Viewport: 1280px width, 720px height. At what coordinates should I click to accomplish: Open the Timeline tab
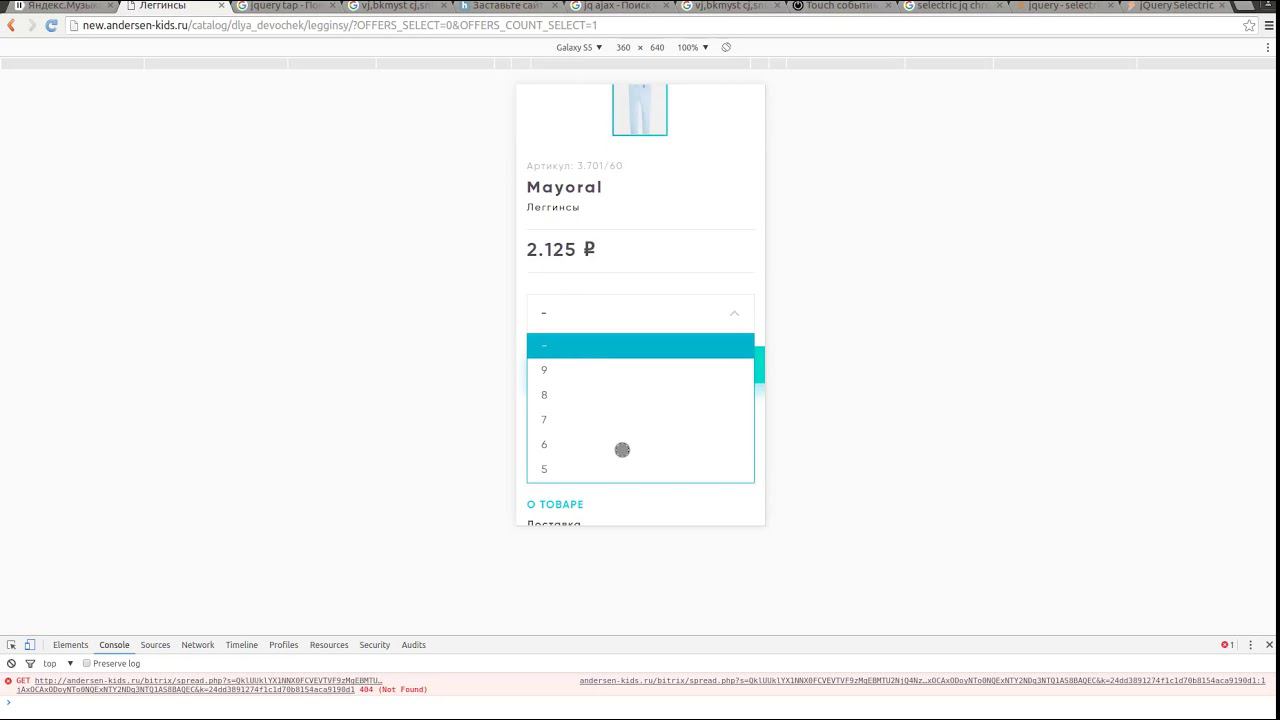[241, 645]
